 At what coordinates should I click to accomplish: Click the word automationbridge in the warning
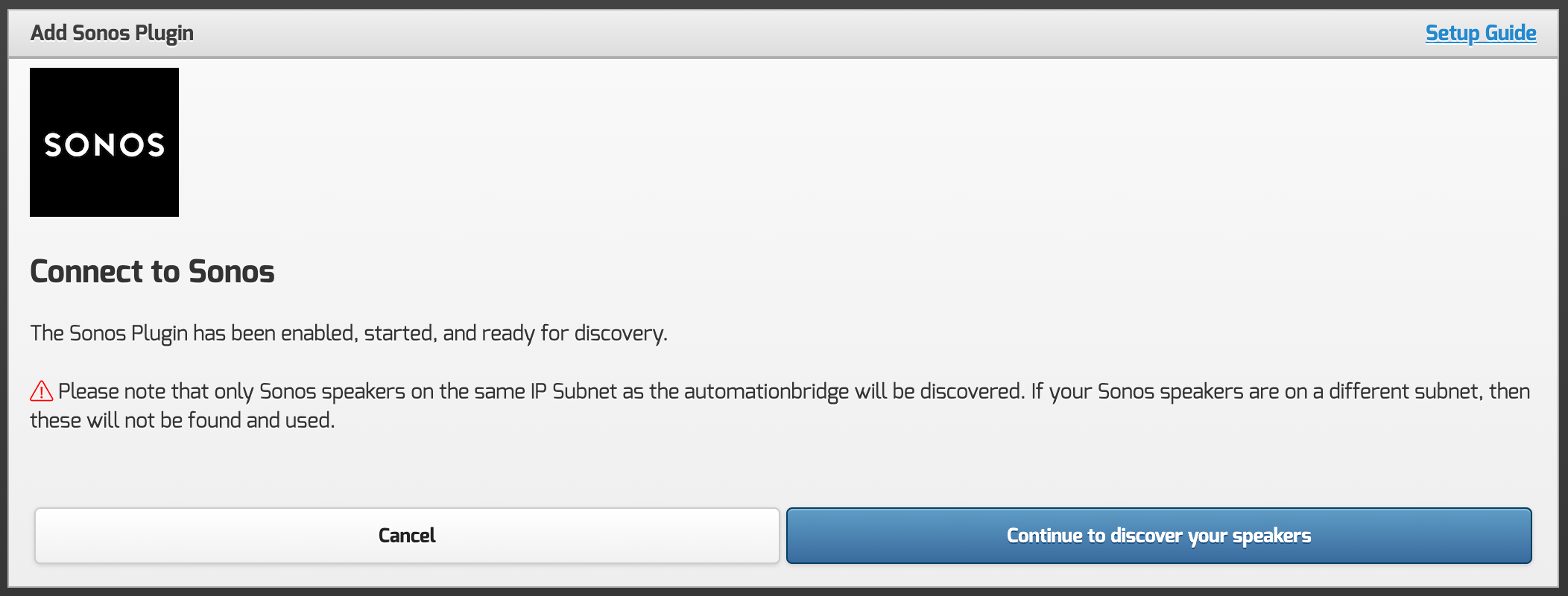(x=766, y=392)
